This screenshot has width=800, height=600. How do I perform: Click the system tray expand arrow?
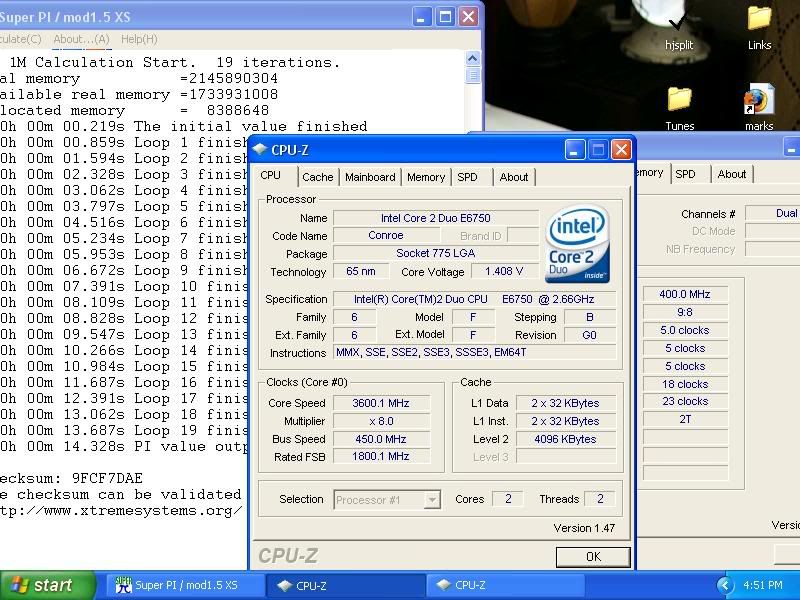(x=725, y=585)
